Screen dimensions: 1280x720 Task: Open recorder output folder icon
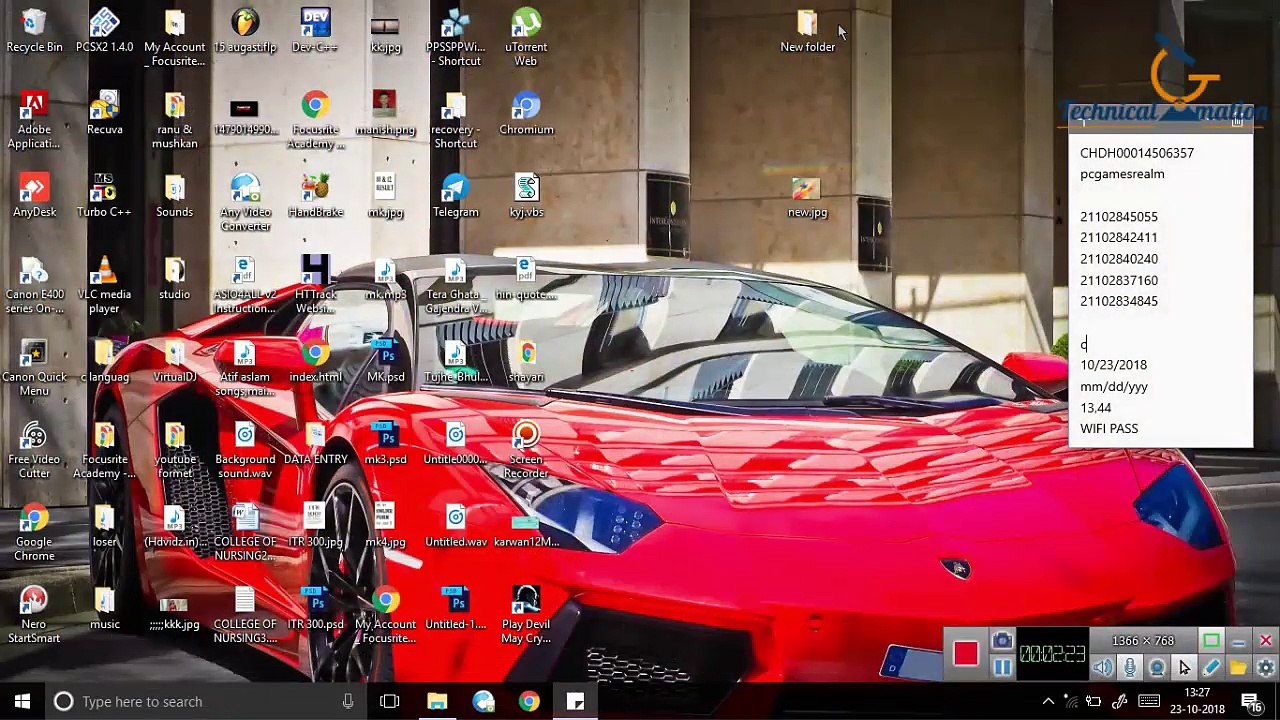pos(1238,667)
